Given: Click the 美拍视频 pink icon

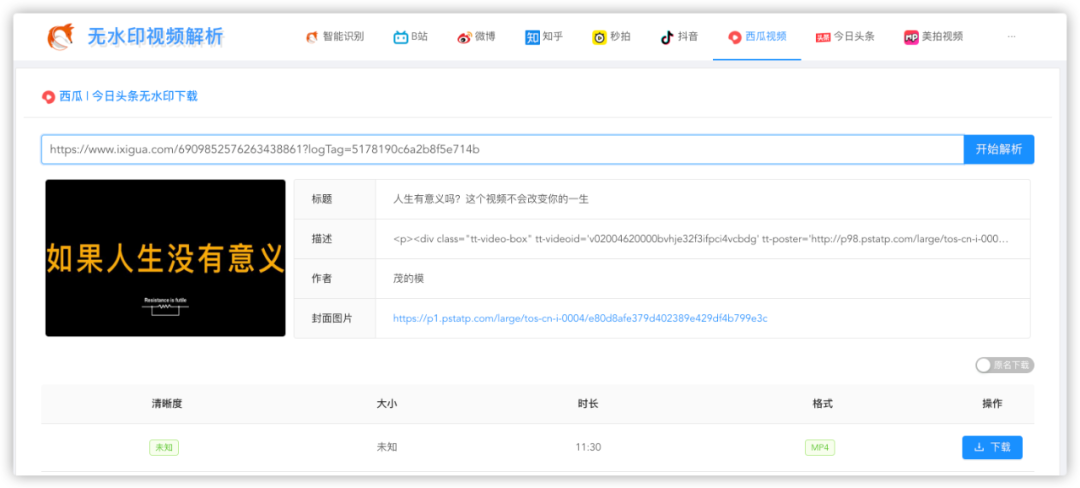Looking at the screenshot, I should [911, 37].
